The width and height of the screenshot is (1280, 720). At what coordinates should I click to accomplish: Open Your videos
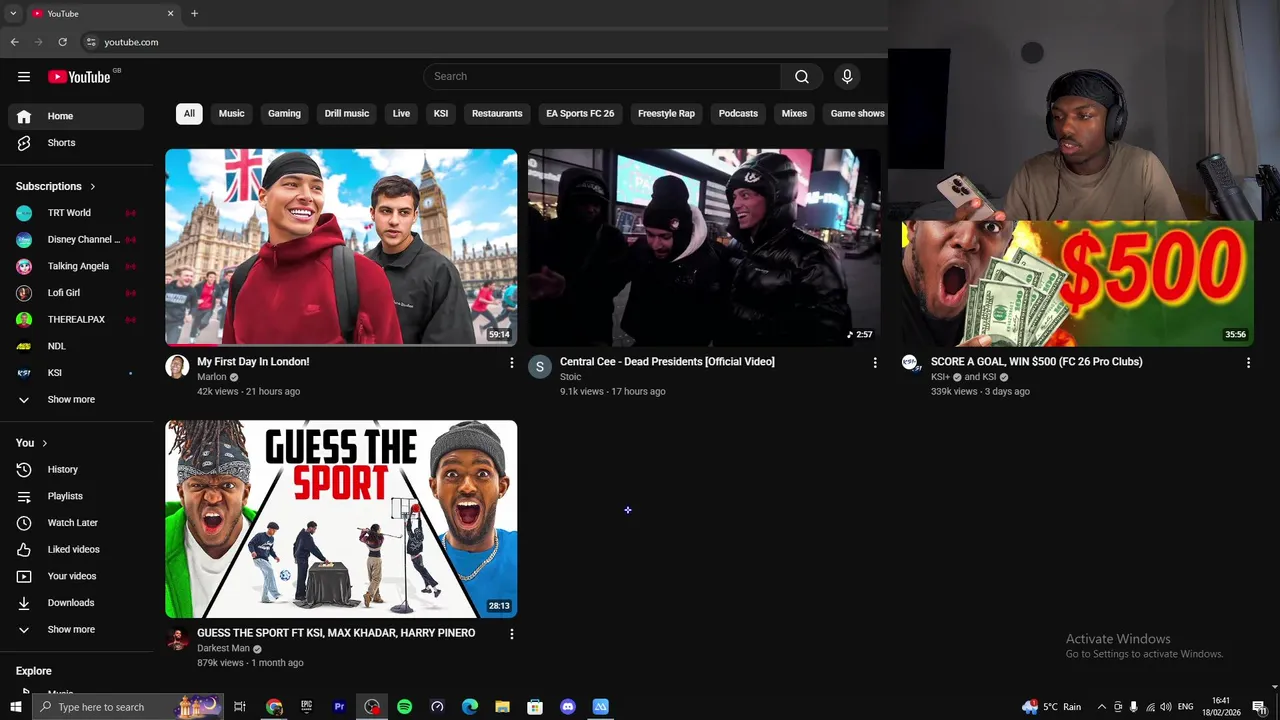pyautogui.click(x=76, y=576)
